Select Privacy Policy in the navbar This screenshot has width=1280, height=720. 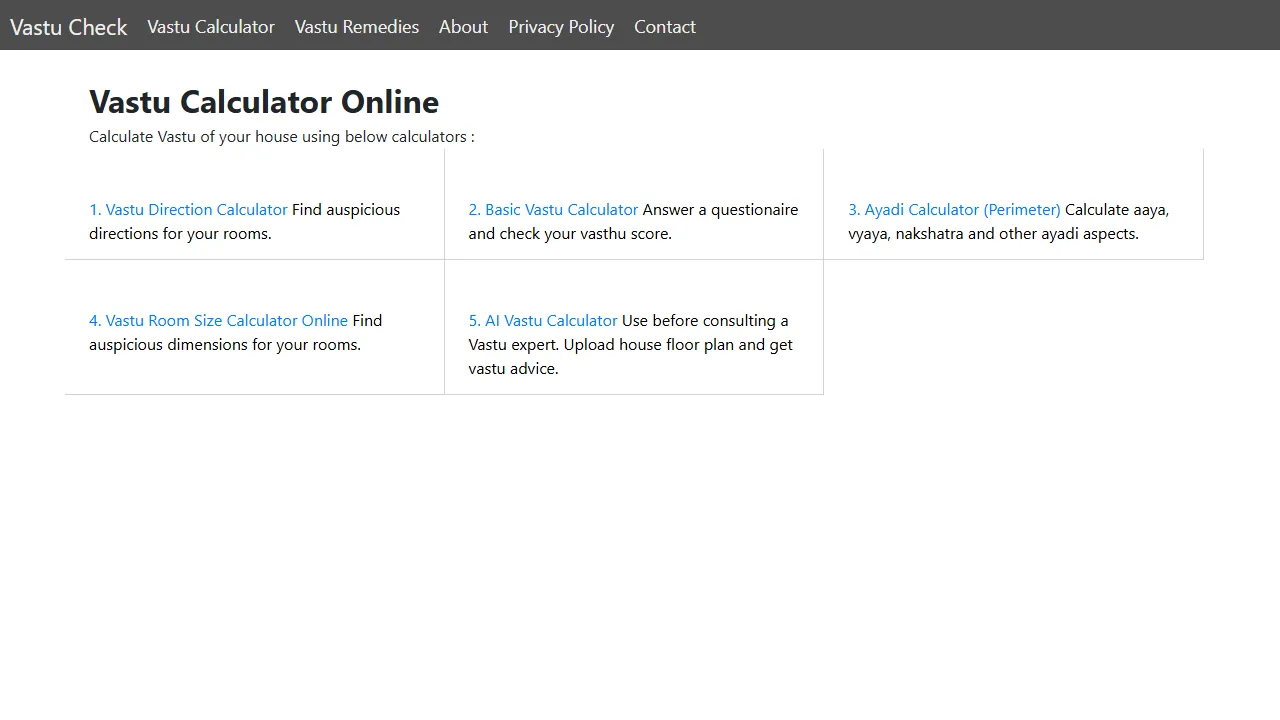coord(561,27)
